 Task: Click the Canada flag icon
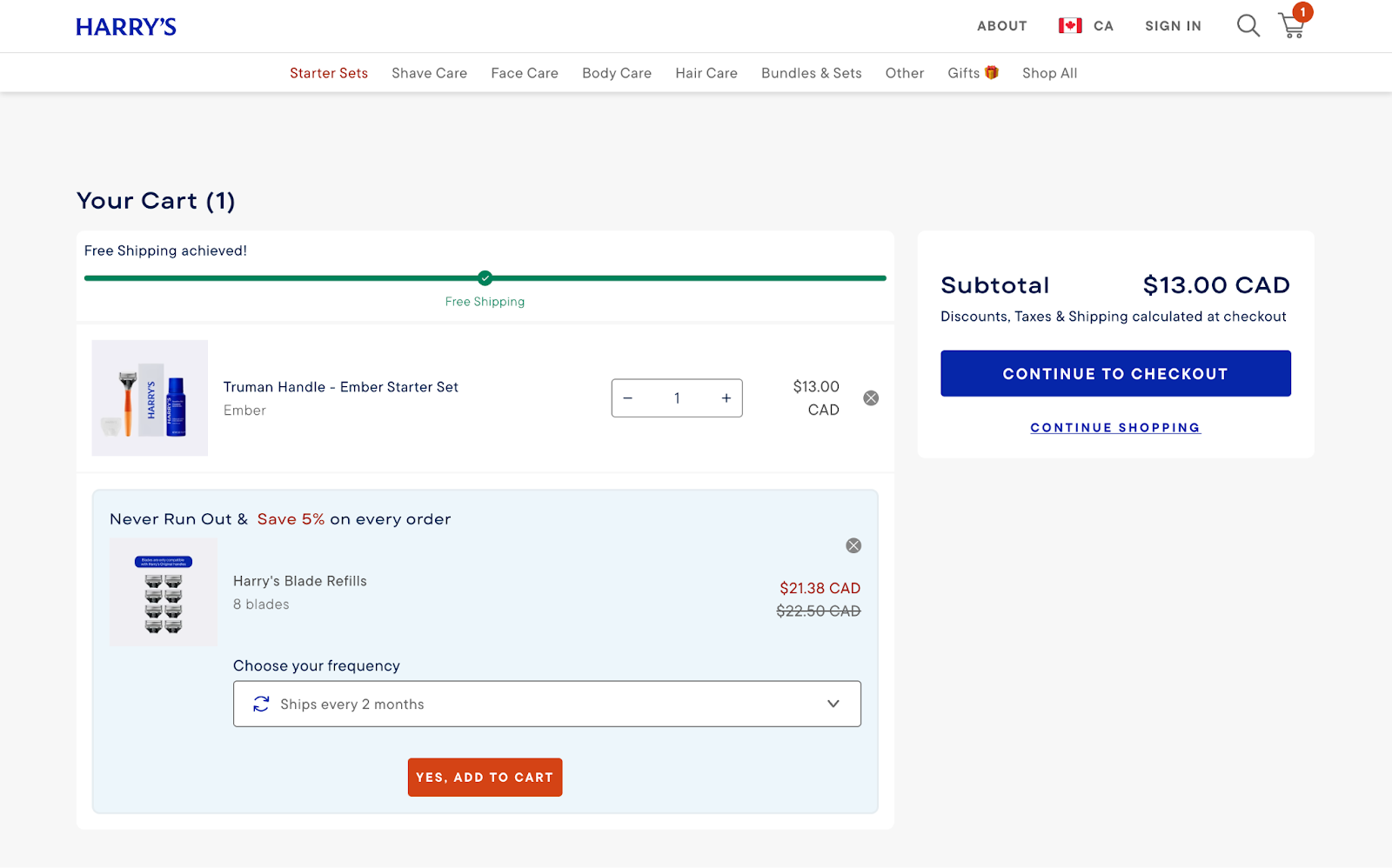[1070, 26]
